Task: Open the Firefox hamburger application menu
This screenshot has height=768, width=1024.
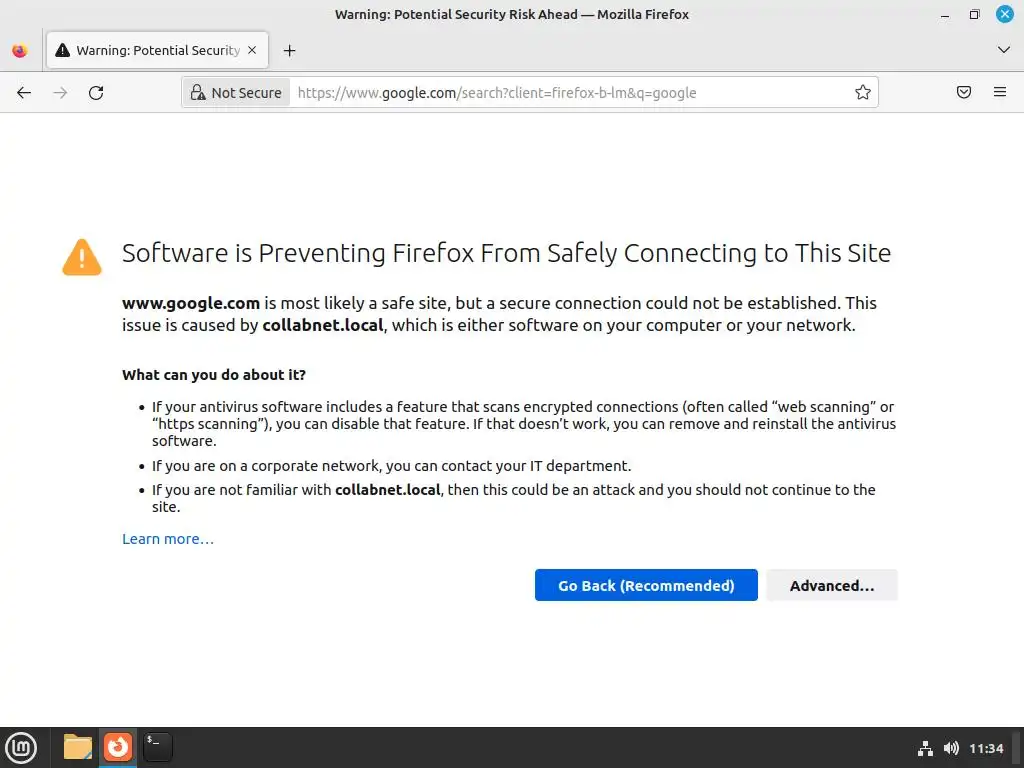Action: coord(1000,93)
